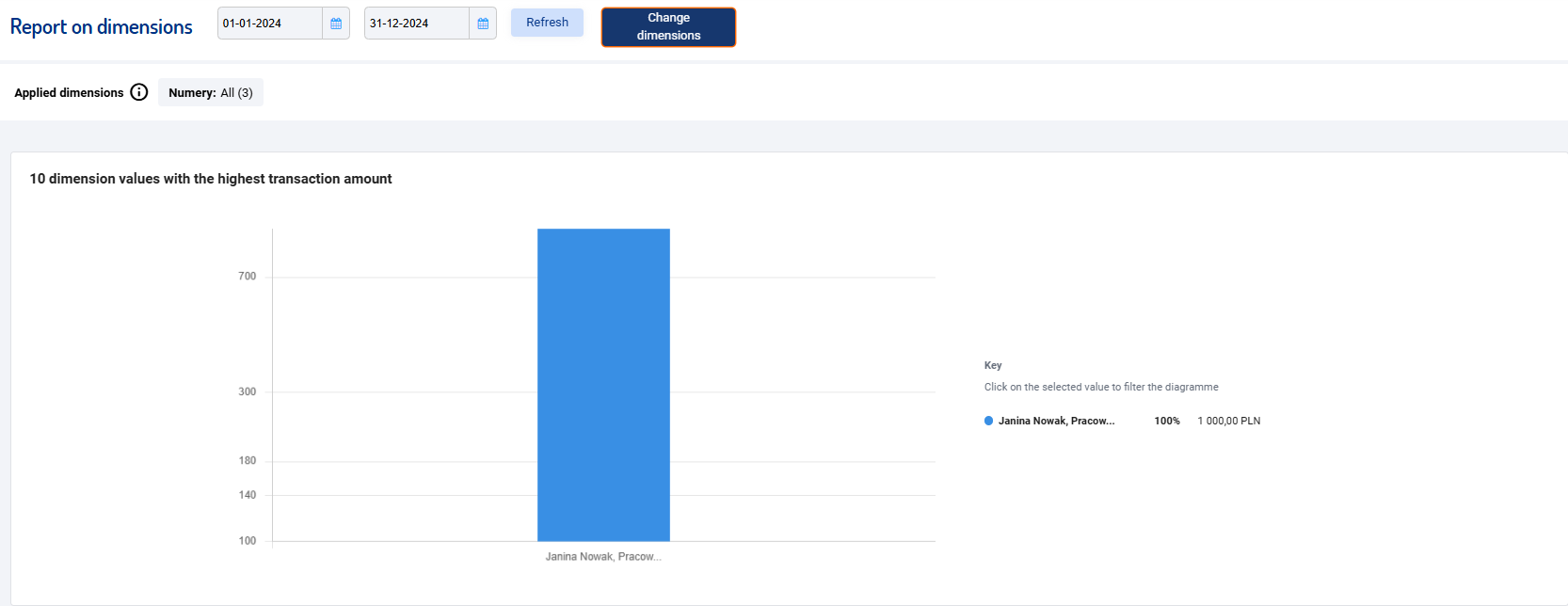Click the 100 axis value
Image resolution: width=1568 pixels, height=606 pixels.
tap(248, 541)
